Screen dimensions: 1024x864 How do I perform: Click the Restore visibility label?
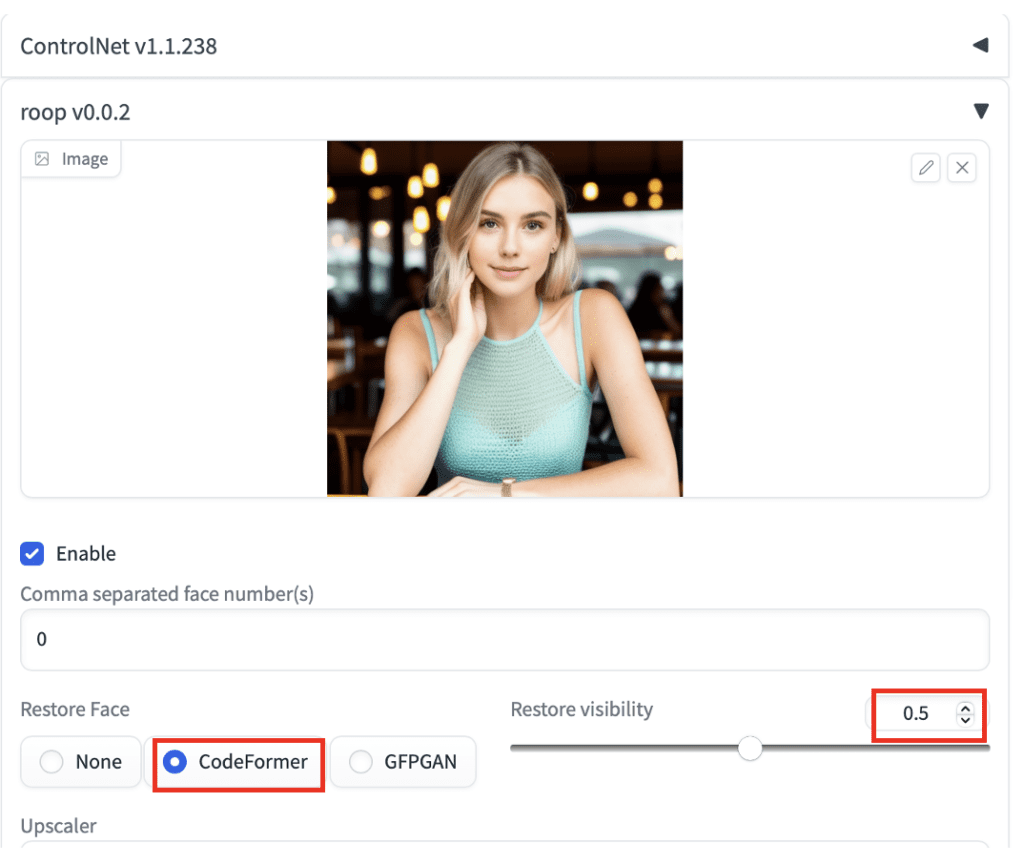[582, 709]
